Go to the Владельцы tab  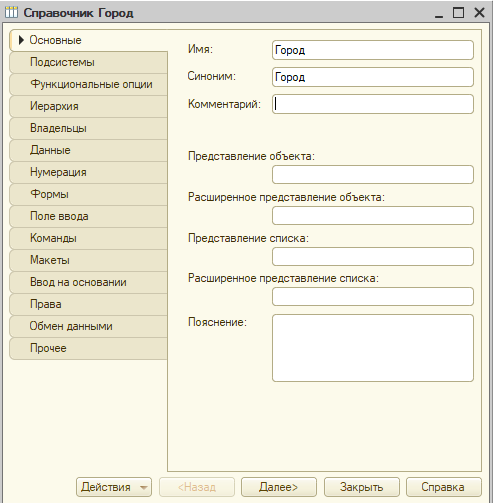(88, 128)
